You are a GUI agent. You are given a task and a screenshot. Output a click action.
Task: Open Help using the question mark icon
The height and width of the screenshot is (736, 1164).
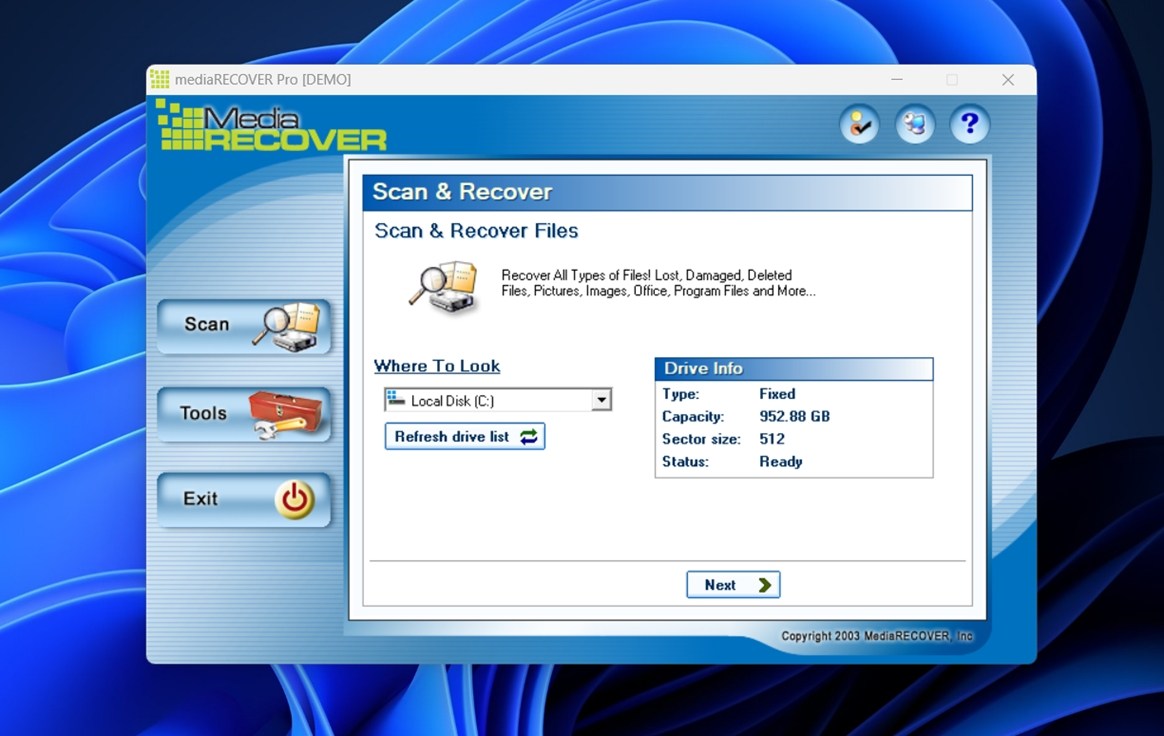pyautogui.click(x=969, y=124)
